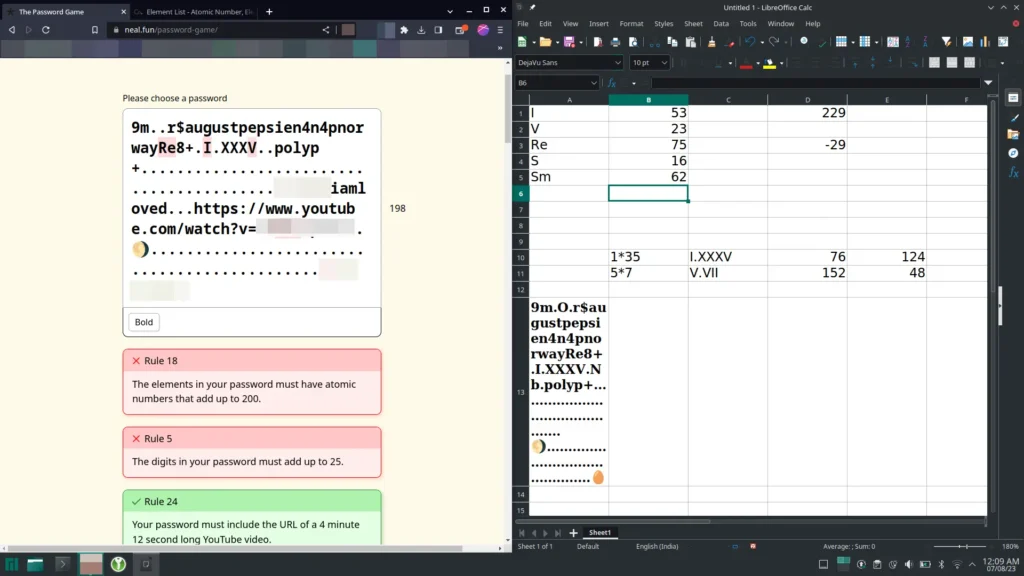Click column C header in Calc
This screenshot has width=1024, height=576.
coord(728,100)
